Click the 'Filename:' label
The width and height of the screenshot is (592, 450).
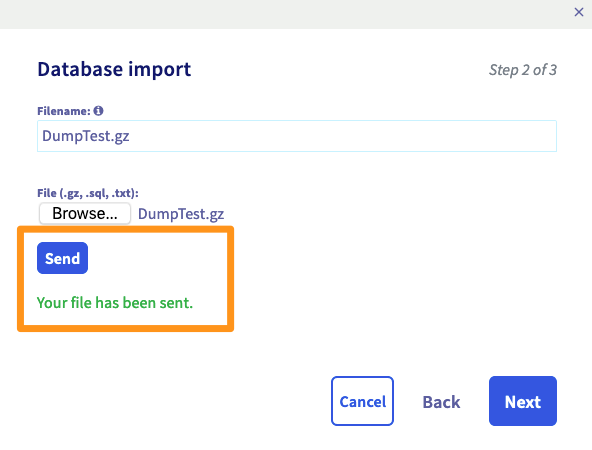(x=64, y=111)
